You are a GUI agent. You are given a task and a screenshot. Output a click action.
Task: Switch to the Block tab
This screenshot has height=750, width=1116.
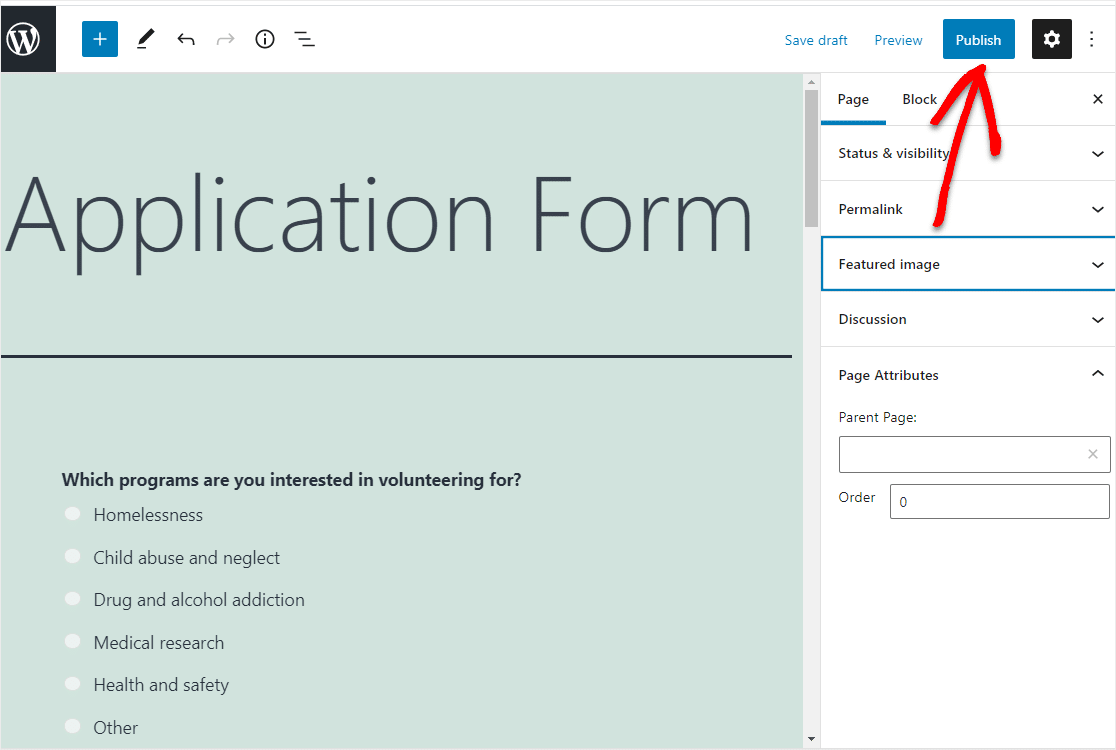[x=919, y=99]
